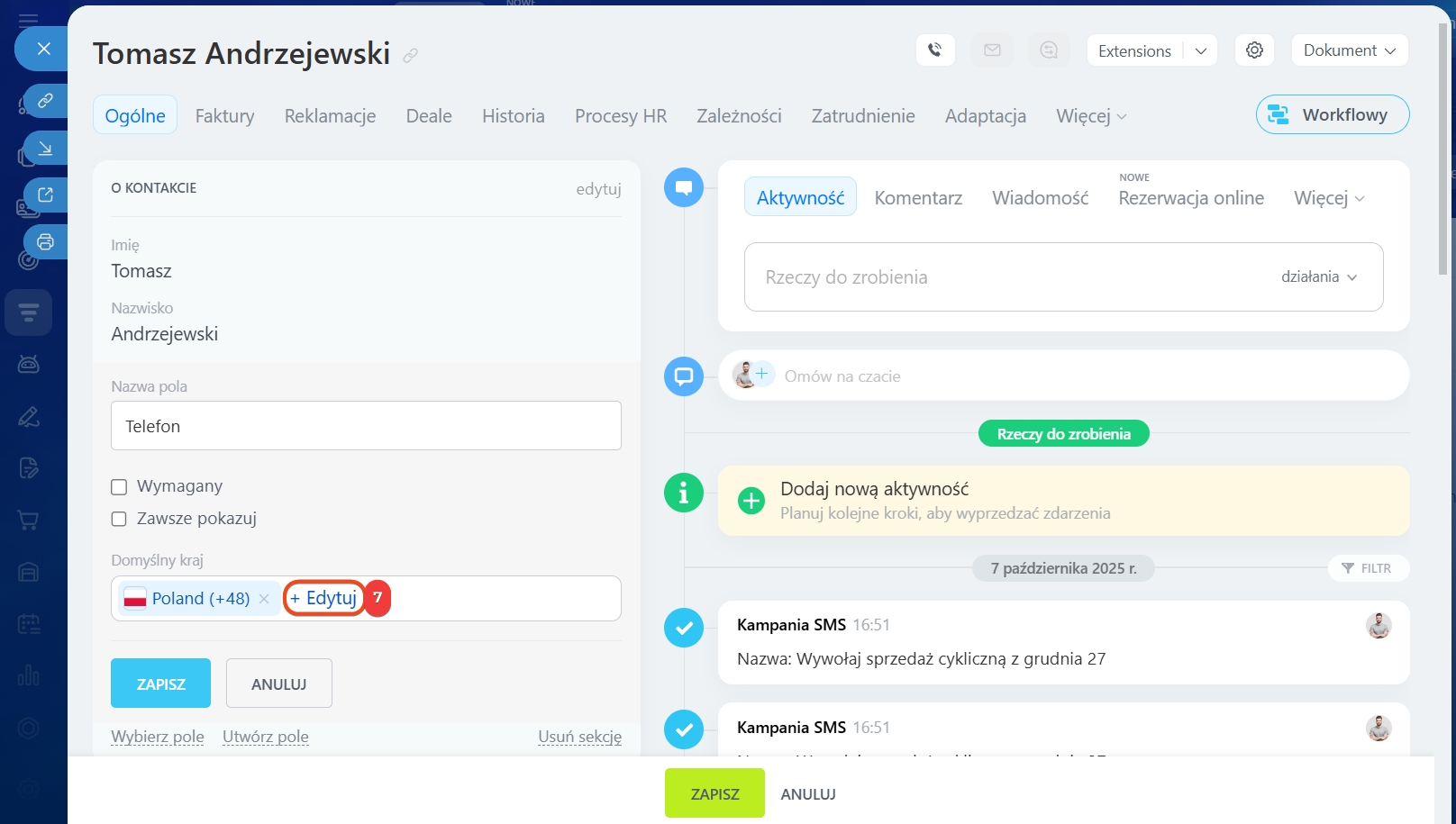Switch to the Komentarz tab
The image size is (1456, 824).
pyautogui.click(x=918, y=198)
